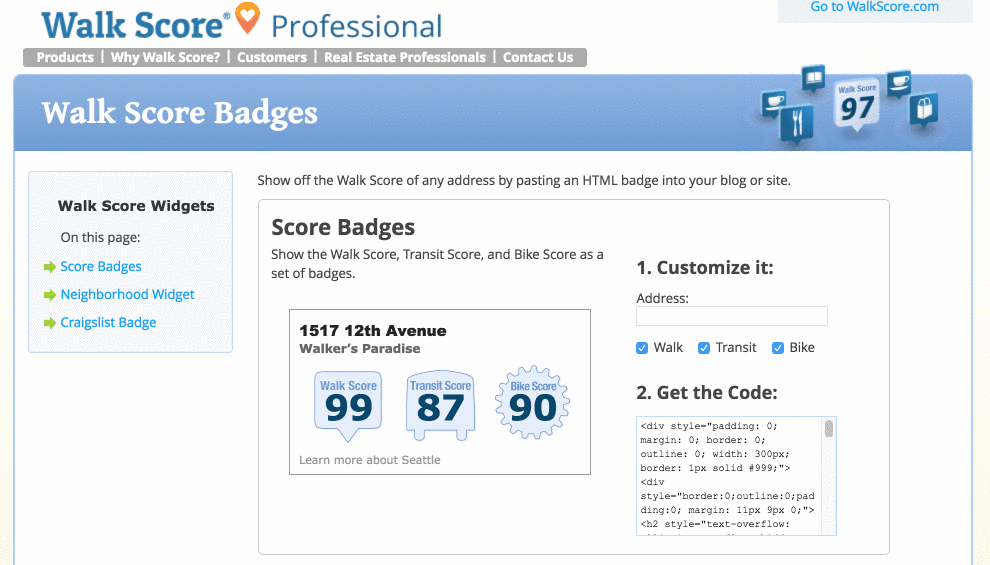The image size is (990, 565).
Task: Click the Walk Score 97 banner badge
Action: tap(857, 105)
